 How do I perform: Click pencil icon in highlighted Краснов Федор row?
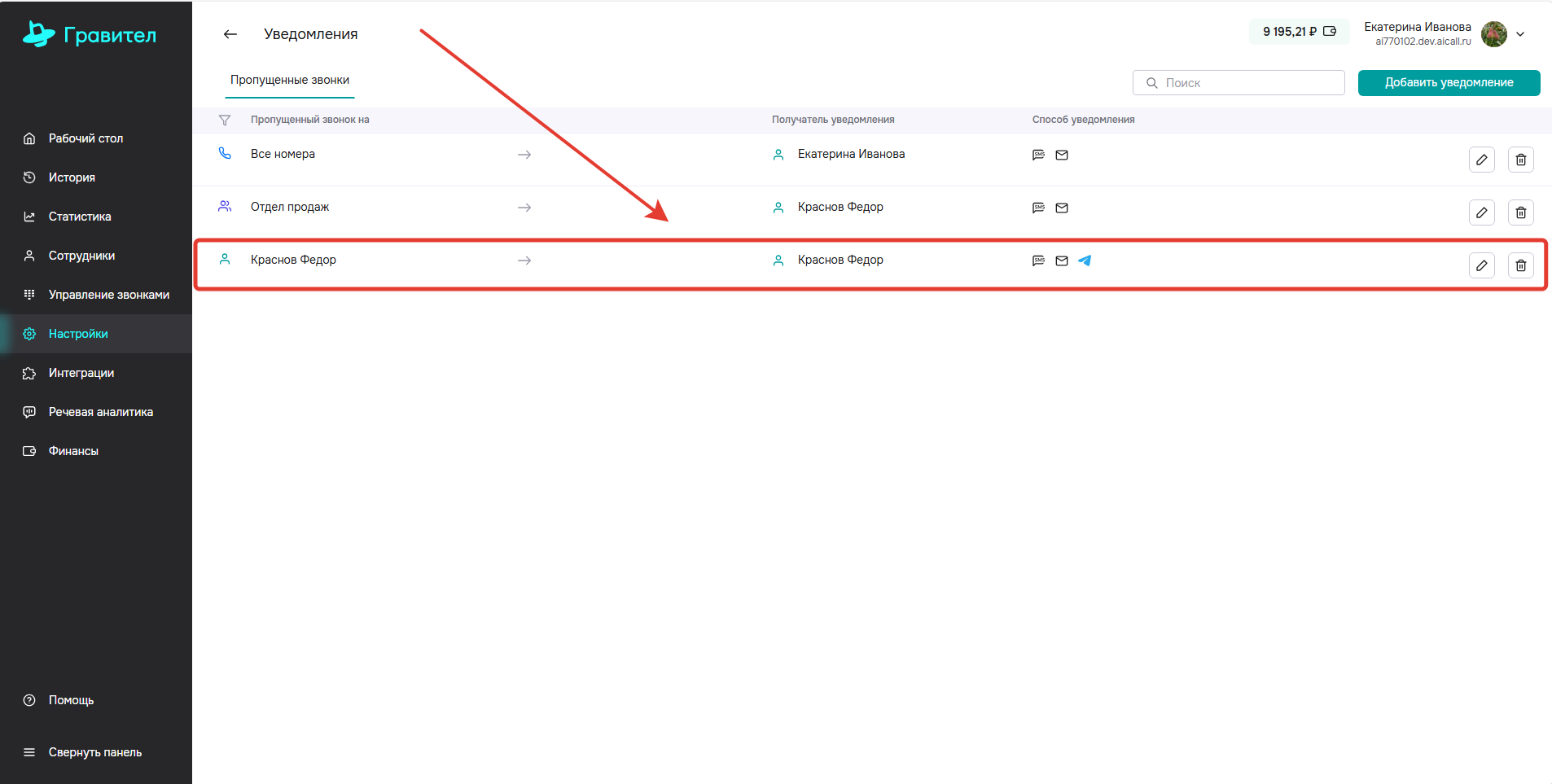(x=1481, y=265)
